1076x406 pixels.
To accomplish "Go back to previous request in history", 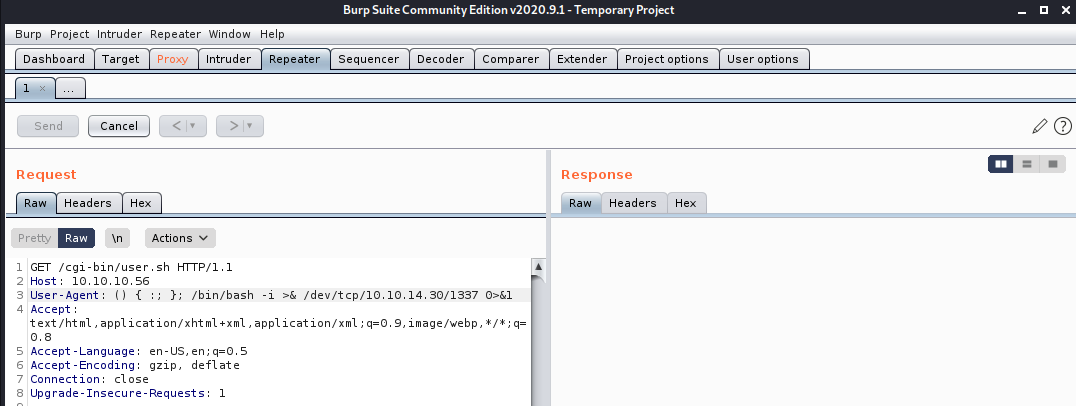I will click(176, 126).
